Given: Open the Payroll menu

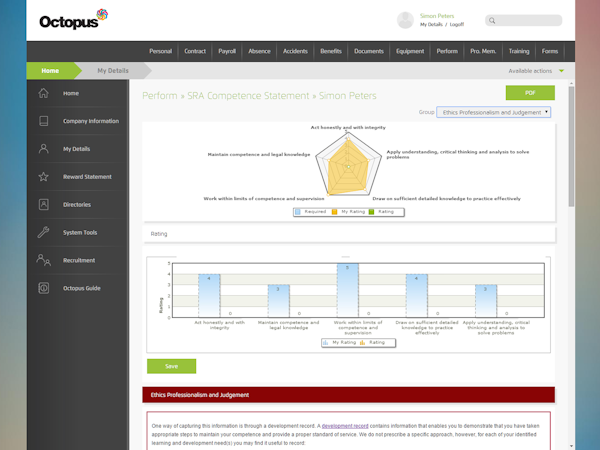Looking at the screenshot, I should (x=227, y=51).
